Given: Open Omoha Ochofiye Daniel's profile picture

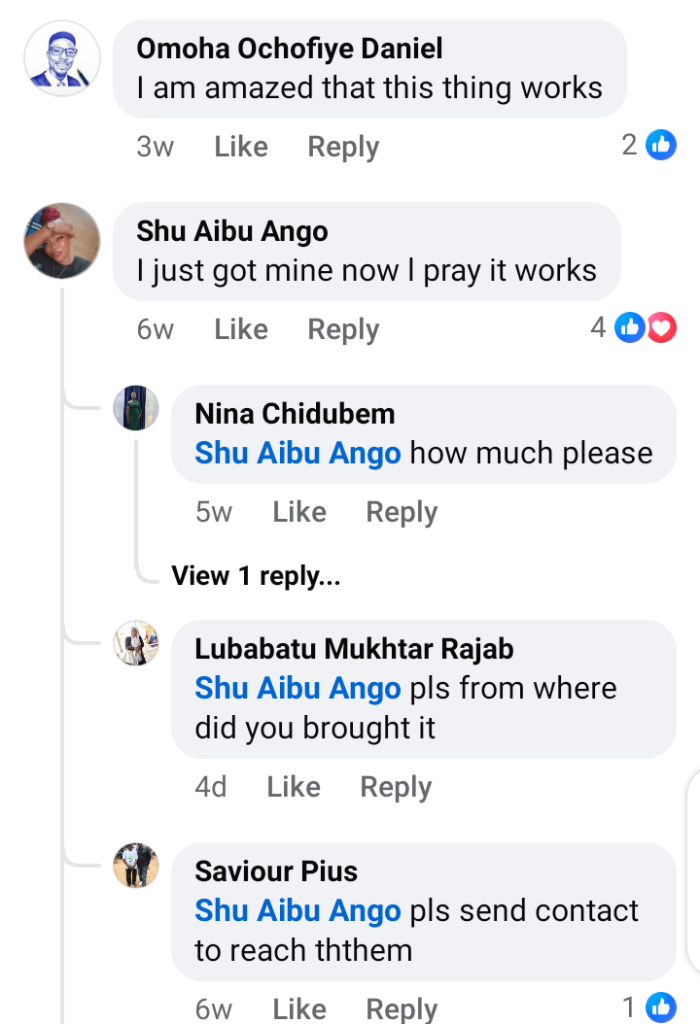Looking at the screenshot, I should 62,58.
